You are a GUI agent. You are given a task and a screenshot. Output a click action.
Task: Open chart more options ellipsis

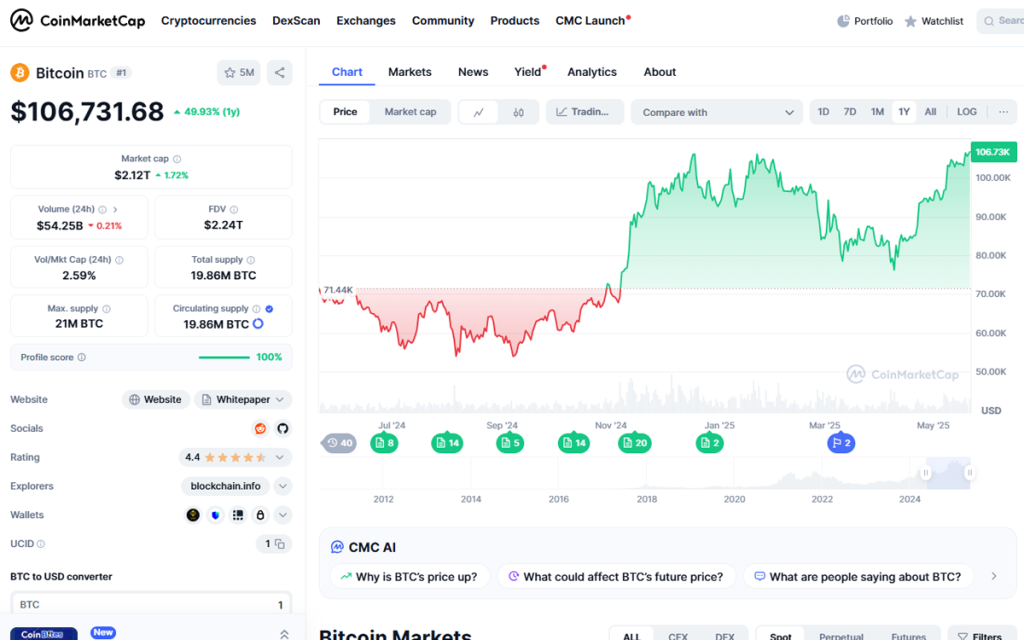pyautogui.click(x=1004, y=112)
